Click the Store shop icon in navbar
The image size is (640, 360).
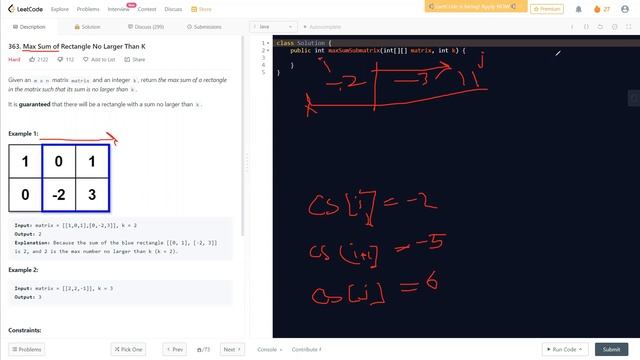pos(194,9)
